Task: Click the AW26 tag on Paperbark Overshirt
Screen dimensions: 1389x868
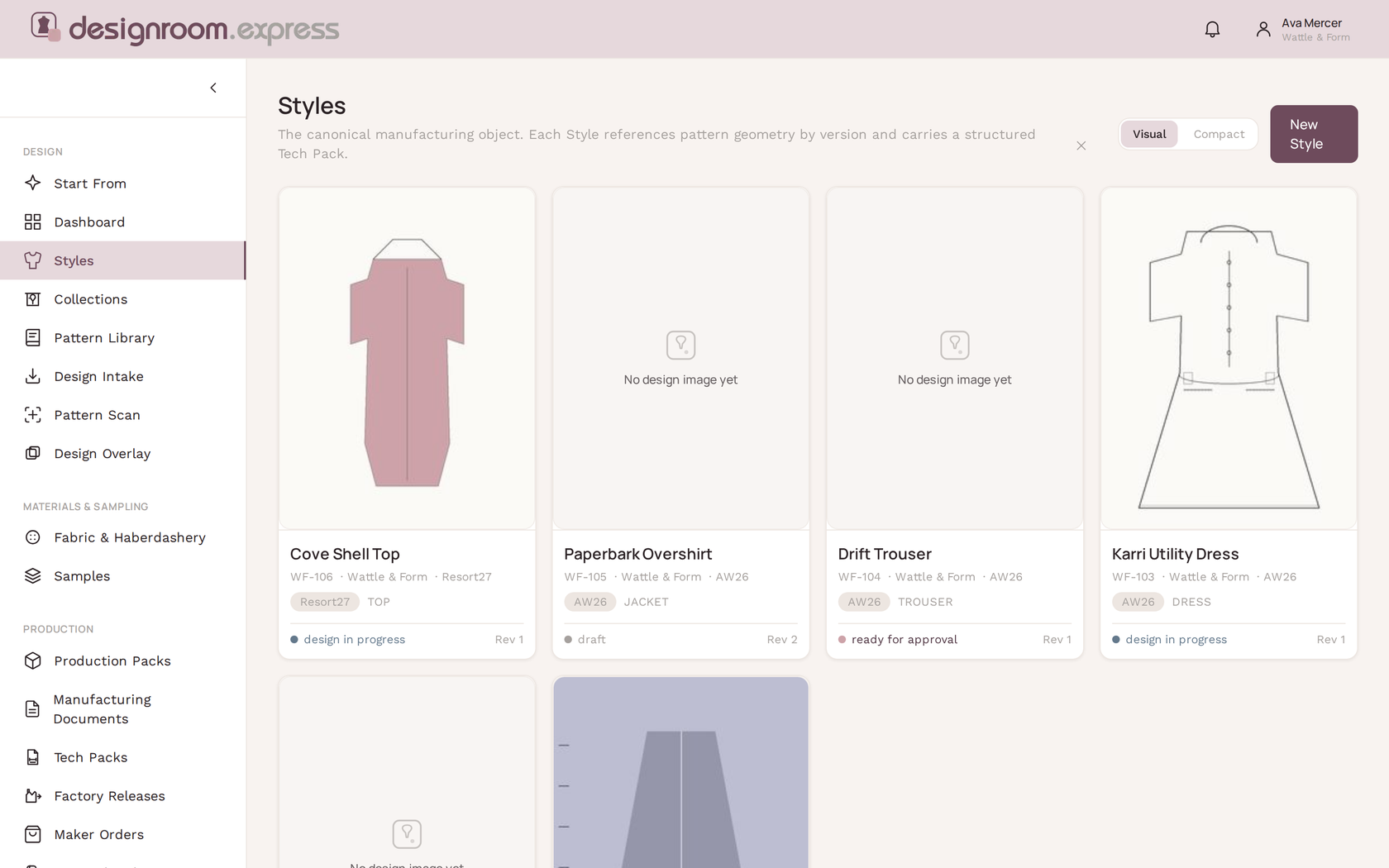Action: tap(590, 602)
